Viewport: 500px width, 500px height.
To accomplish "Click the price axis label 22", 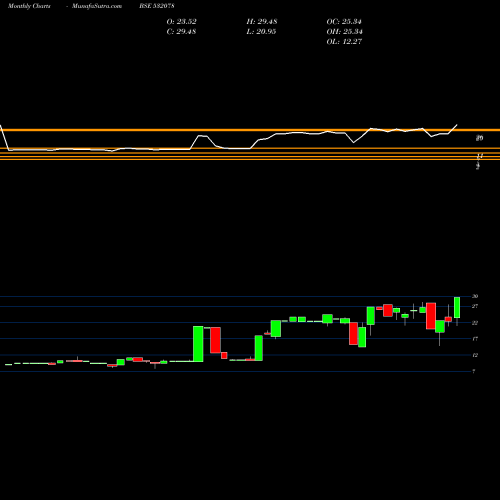I will click(x=475, y=323).
